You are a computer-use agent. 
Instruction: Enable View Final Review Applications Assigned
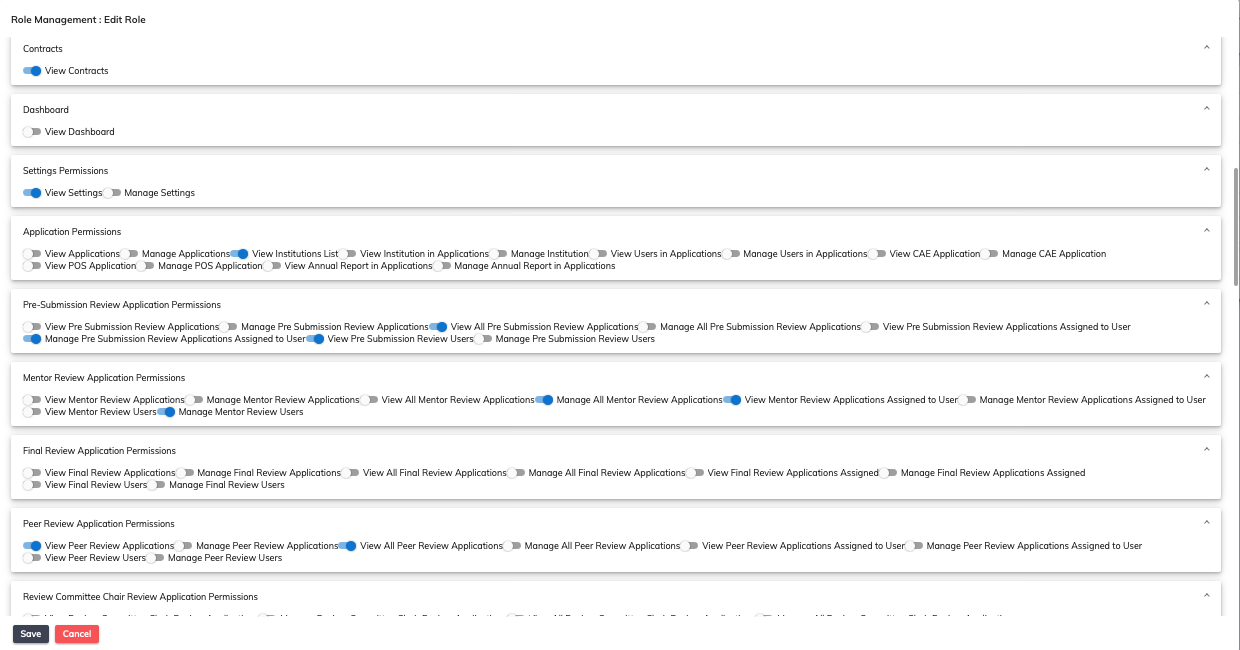pos(695,473)
